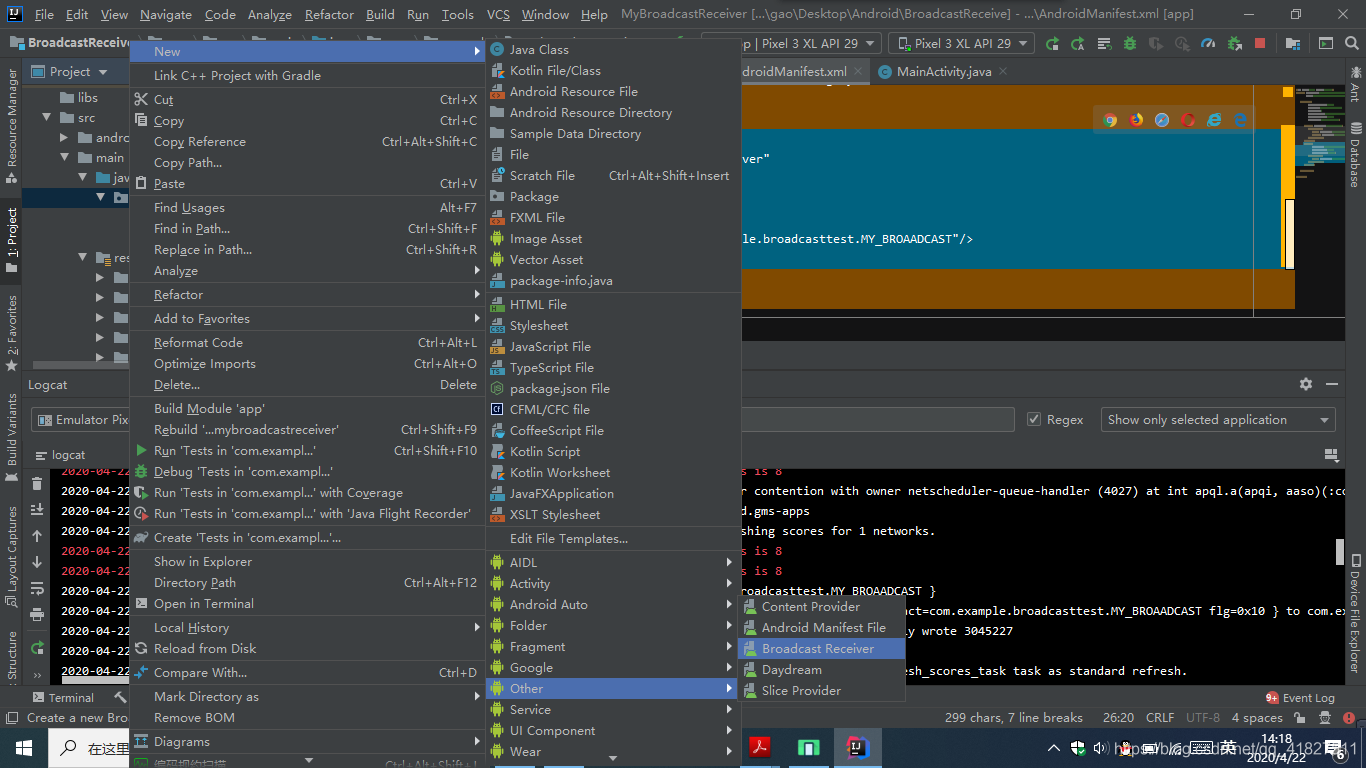
Task: Open in Firefox browser icon in editor
Action: [1136, 120]
